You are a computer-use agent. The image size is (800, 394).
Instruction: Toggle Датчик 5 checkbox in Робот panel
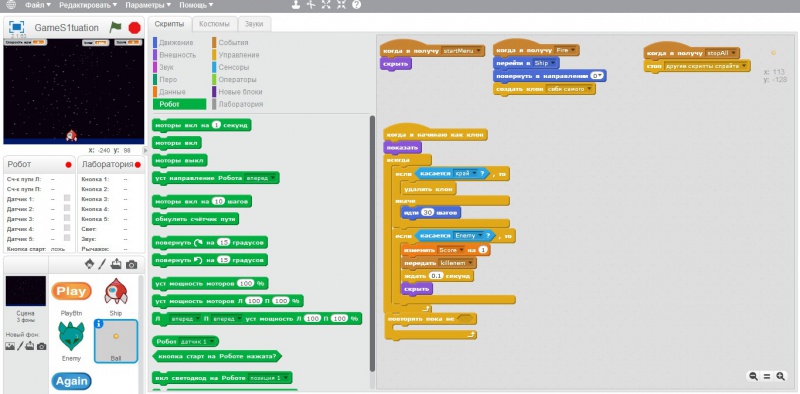(x=67, y=238)
